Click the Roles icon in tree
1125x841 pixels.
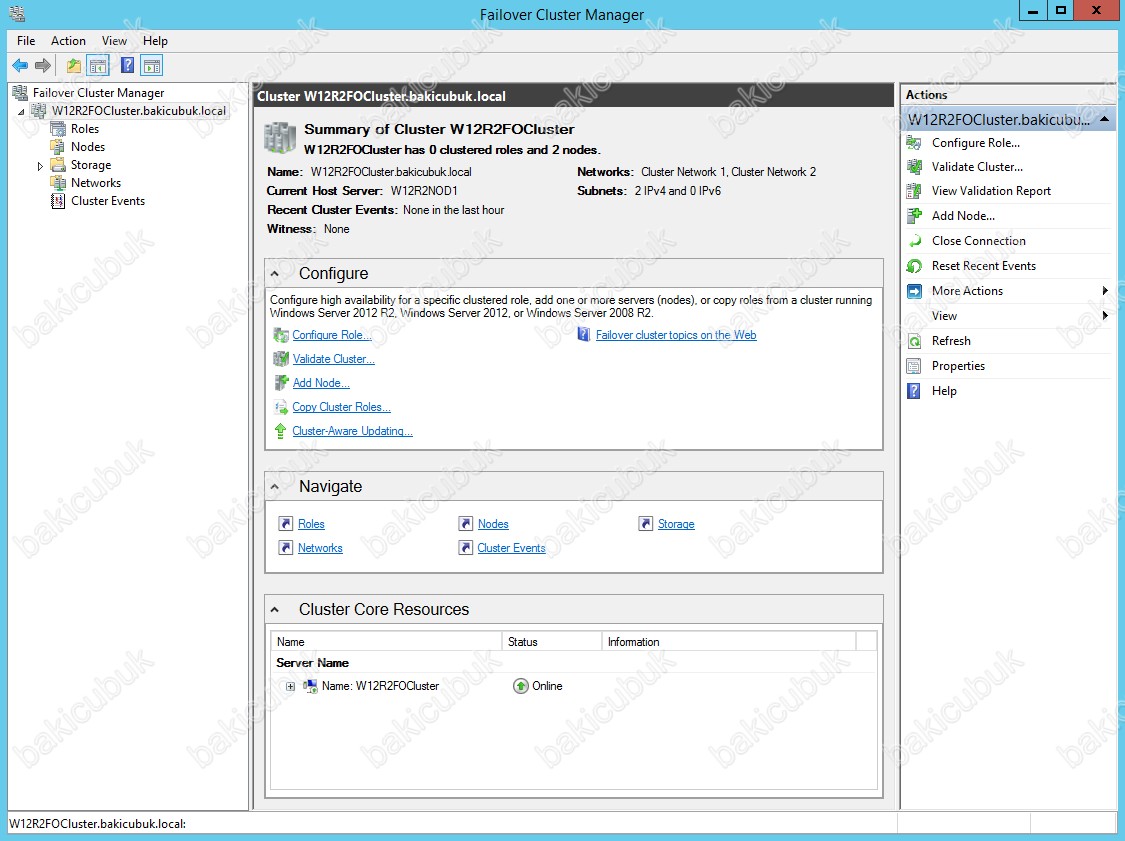pyautogui.click(x=58, y=129)
